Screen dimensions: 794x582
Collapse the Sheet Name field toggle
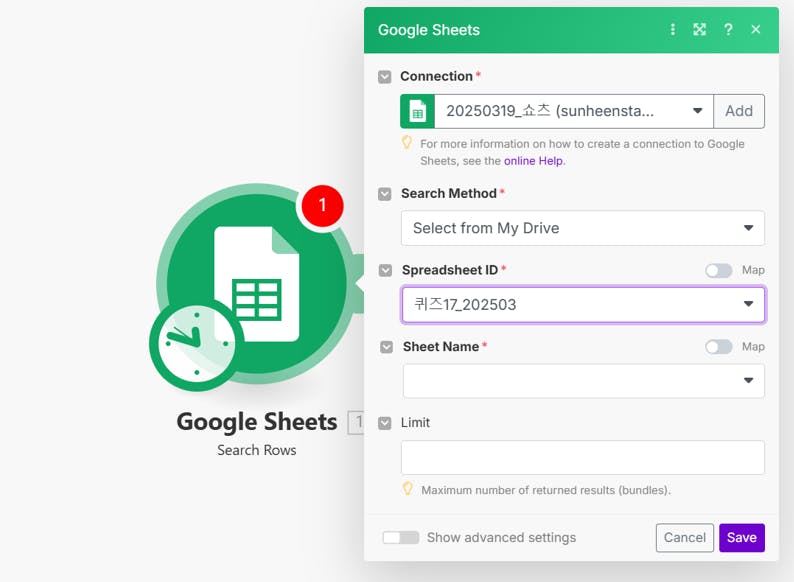click(x=386, y=347)
